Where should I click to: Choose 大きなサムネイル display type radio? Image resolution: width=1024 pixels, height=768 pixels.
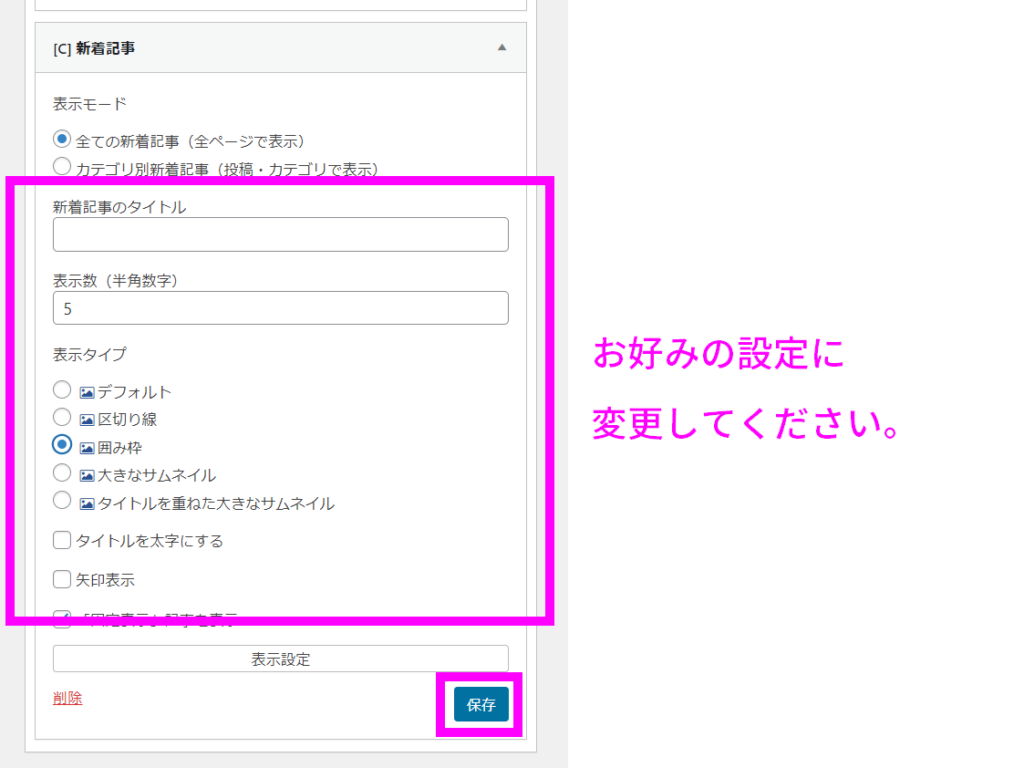62,474
